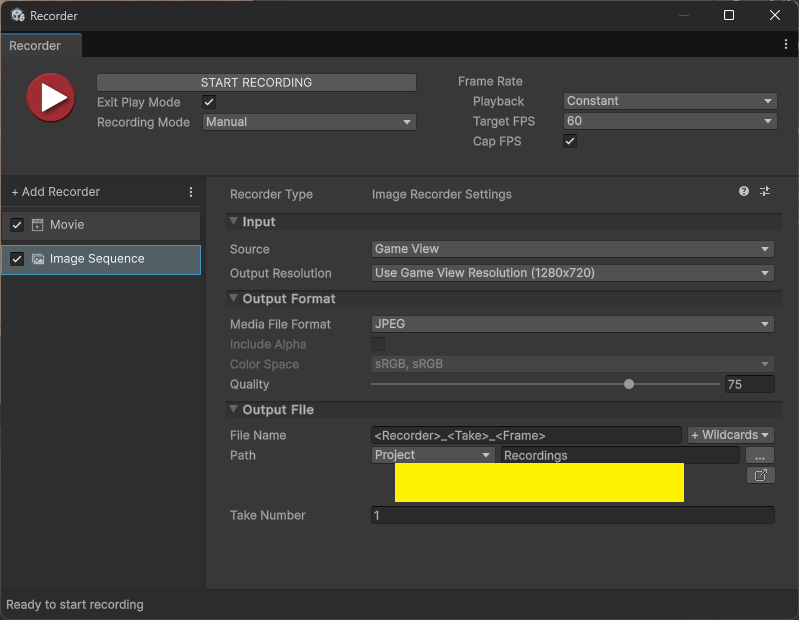The width and height of the screenshot is (799, 620).
Task: Open output folder in Explorer icon
Action: (x=760, y=475)
